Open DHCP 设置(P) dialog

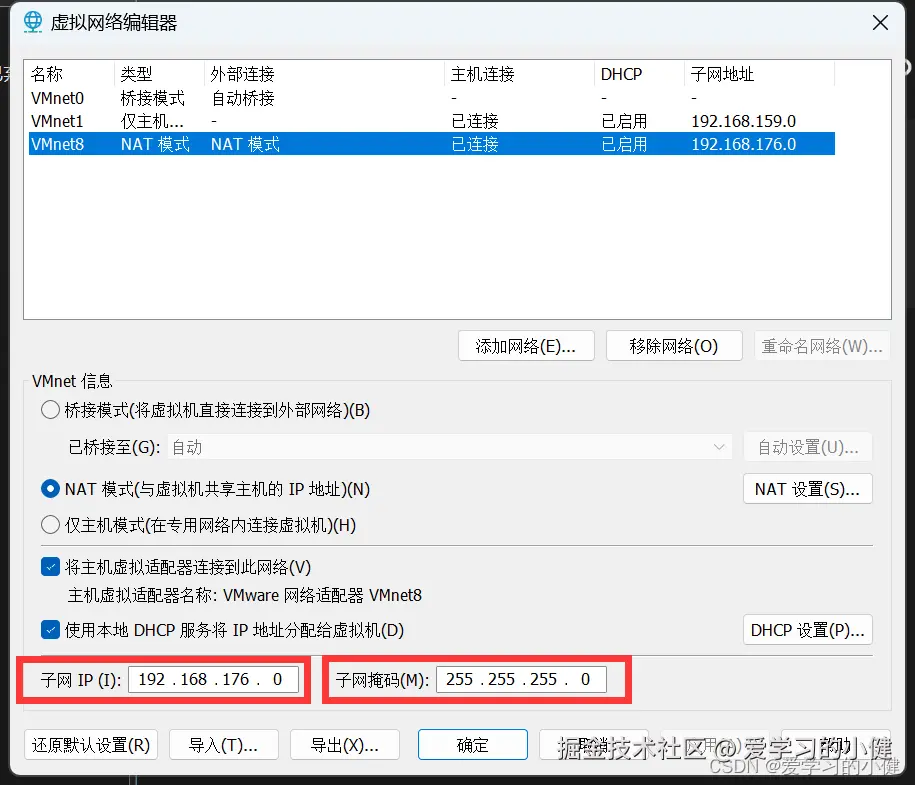[x=808, y=630]
